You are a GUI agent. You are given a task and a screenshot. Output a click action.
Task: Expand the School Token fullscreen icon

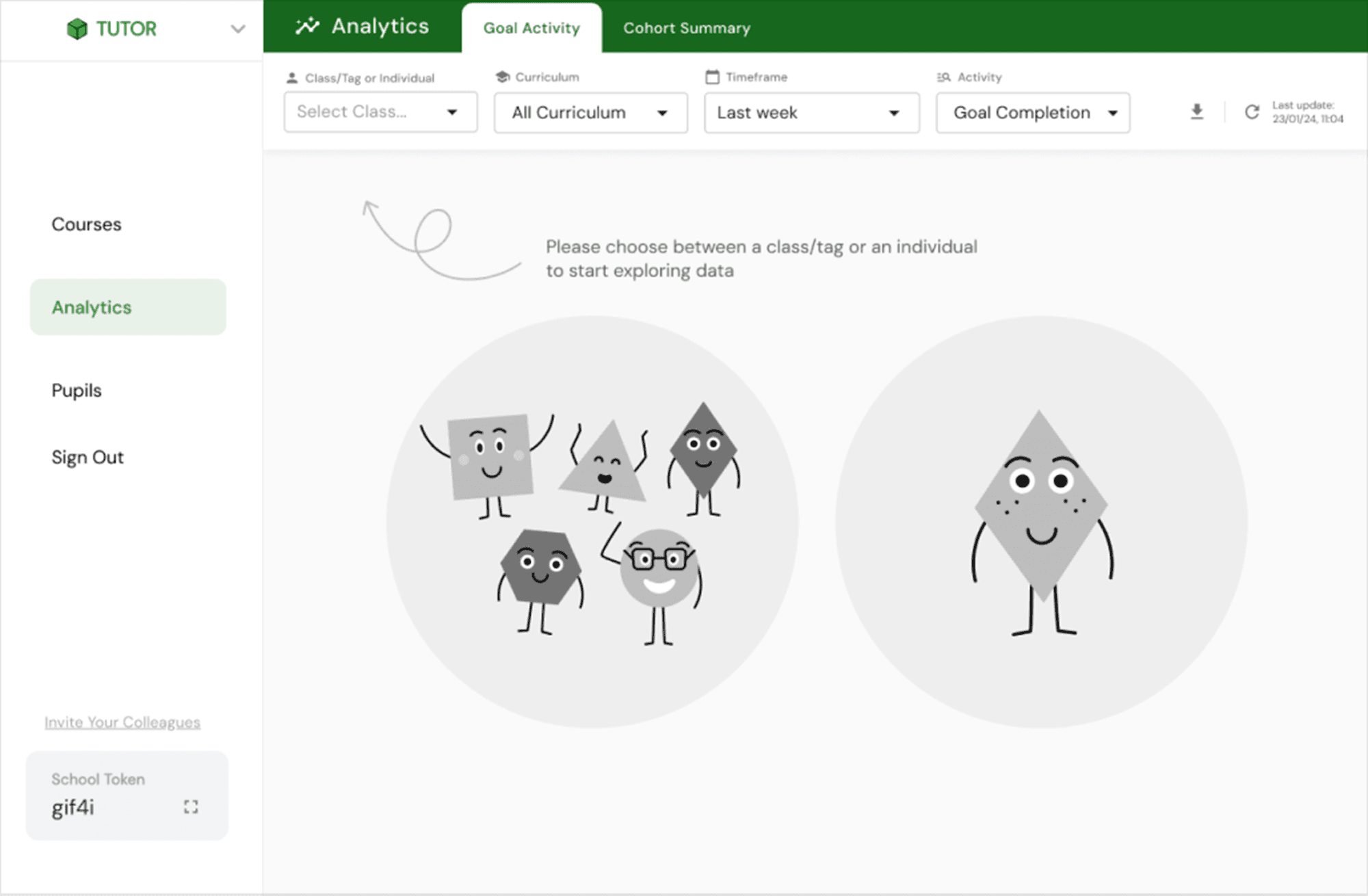[x=191, y=807]
